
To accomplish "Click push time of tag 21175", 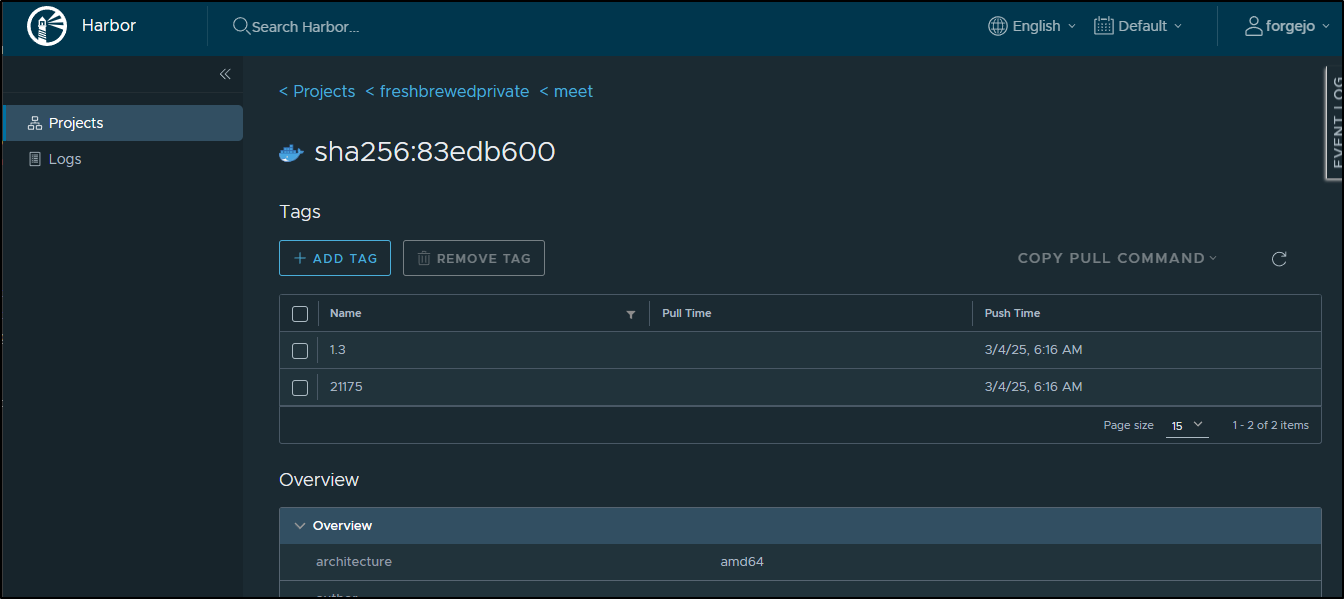I will pos(1034,386).
